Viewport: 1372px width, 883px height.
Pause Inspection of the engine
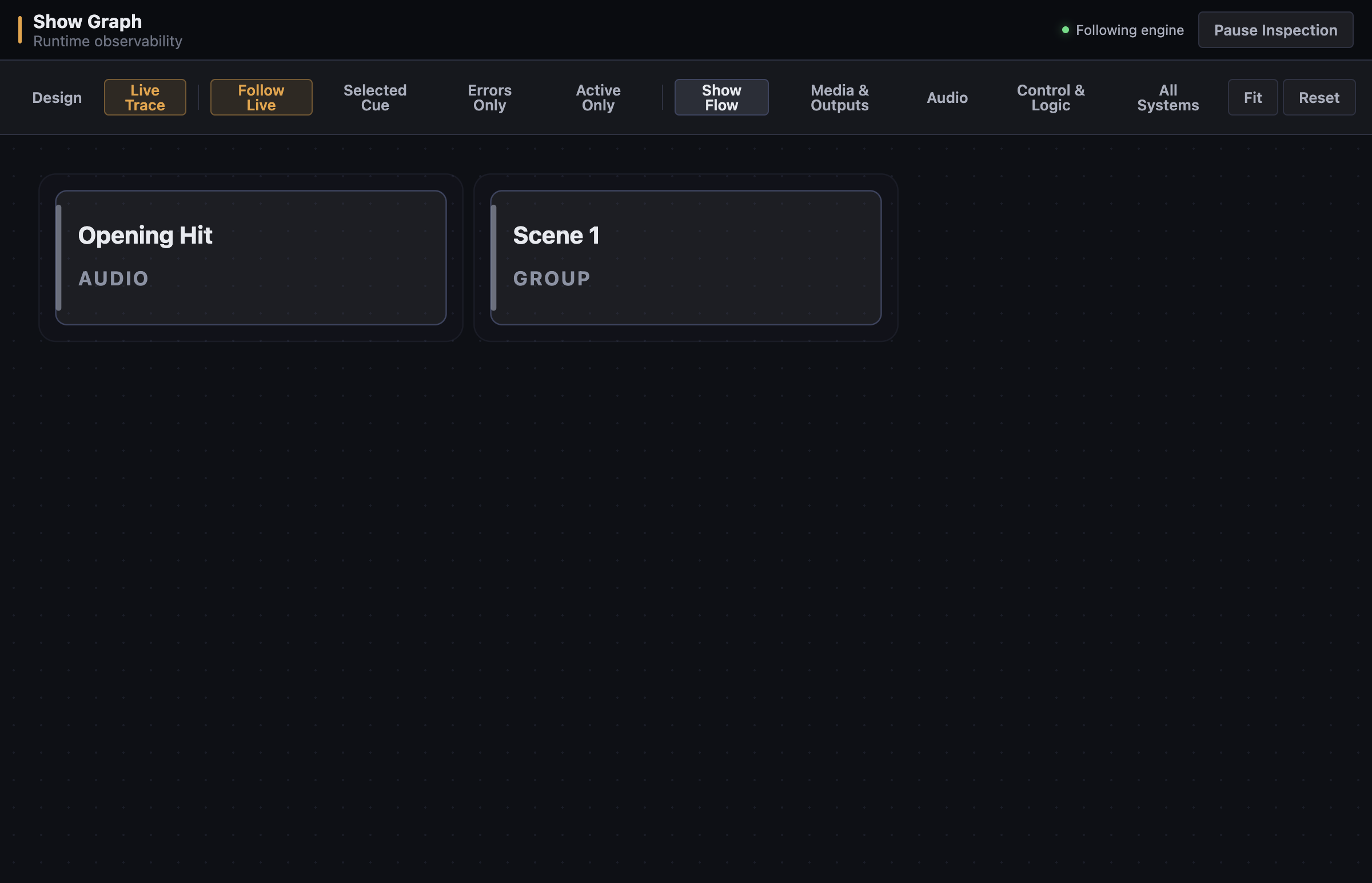pyautogui.click(x=1275, y=30)
